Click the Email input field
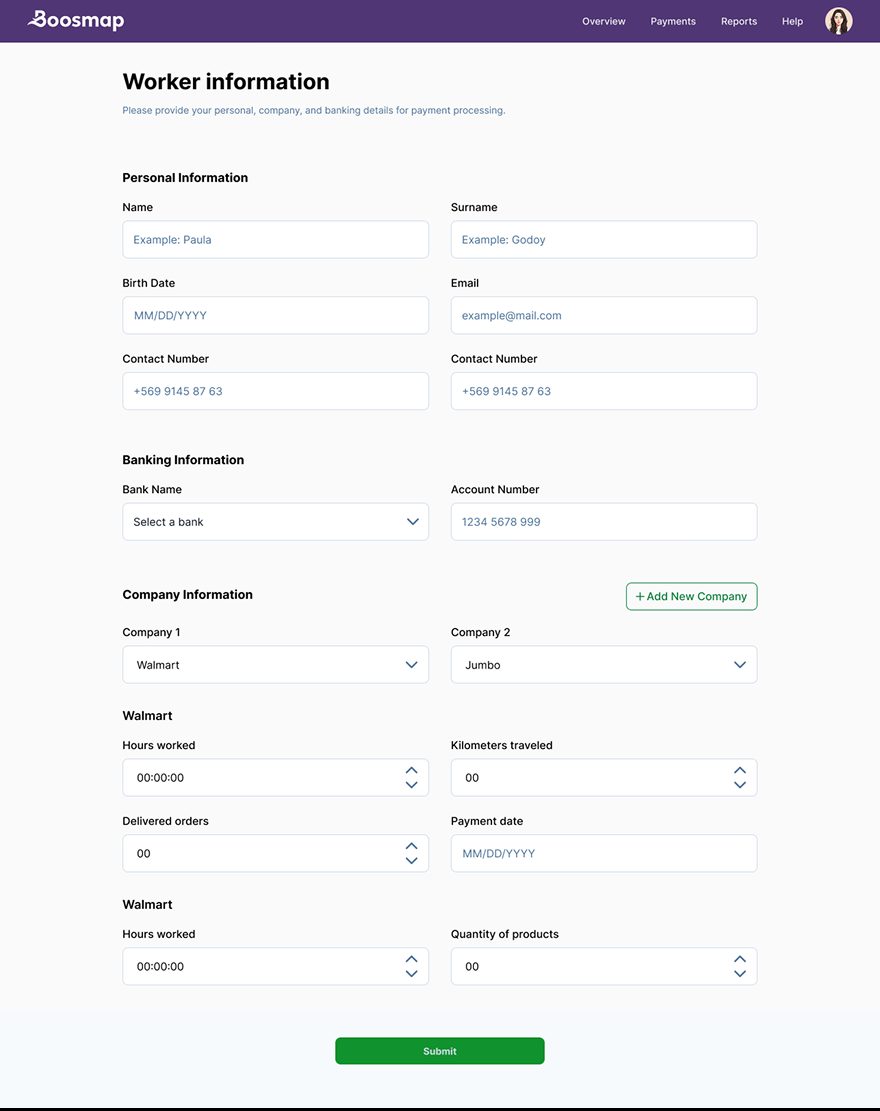Viewport: 880px width, 1111px height. pos(604,315)
